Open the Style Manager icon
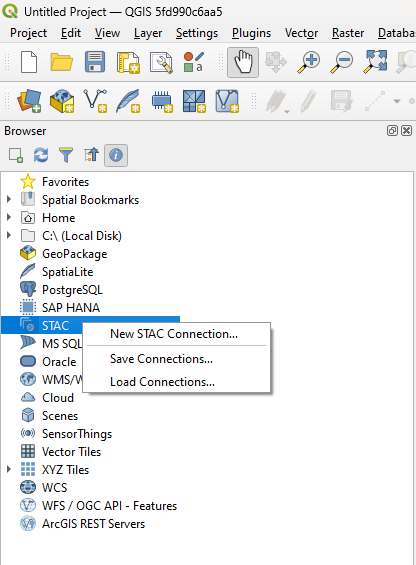 [194, 62]
